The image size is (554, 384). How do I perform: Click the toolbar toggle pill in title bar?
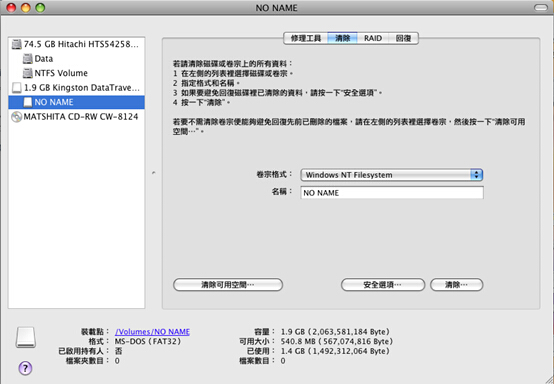(x=541, y=7)
